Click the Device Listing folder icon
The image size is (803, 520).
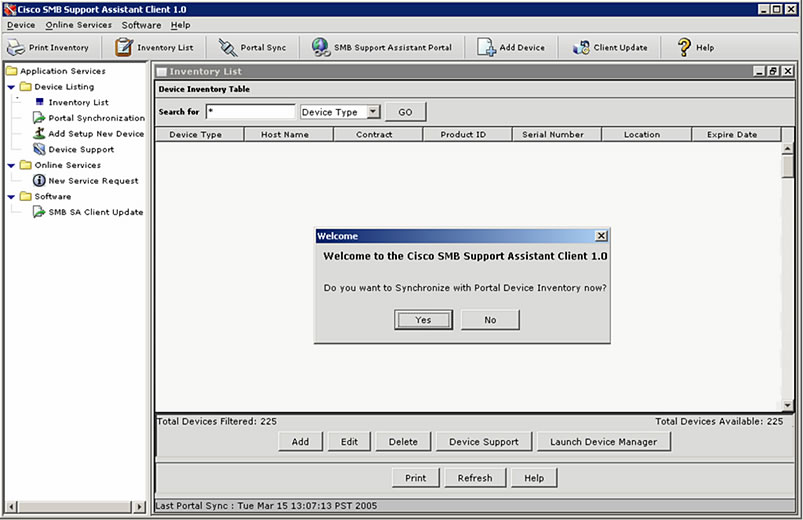(26, 87)
